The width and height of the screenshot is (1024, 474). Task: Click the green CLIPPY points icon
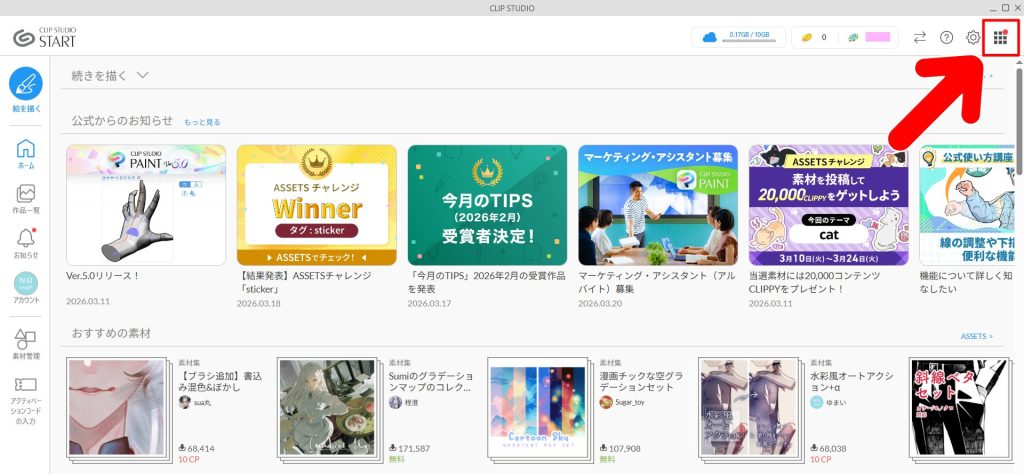pos(853,37)
